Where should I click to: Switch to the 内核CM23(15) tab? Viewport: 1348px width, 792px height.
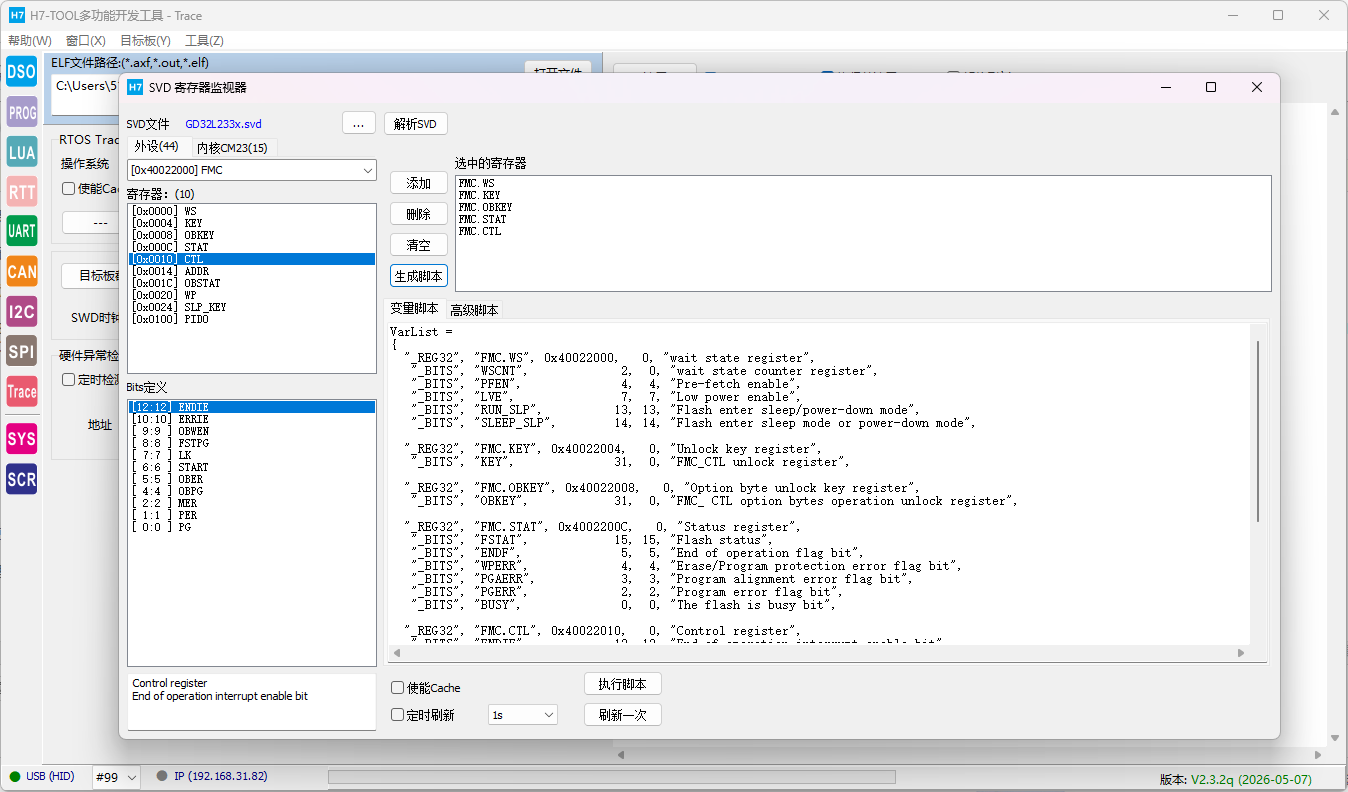(232, 148)
